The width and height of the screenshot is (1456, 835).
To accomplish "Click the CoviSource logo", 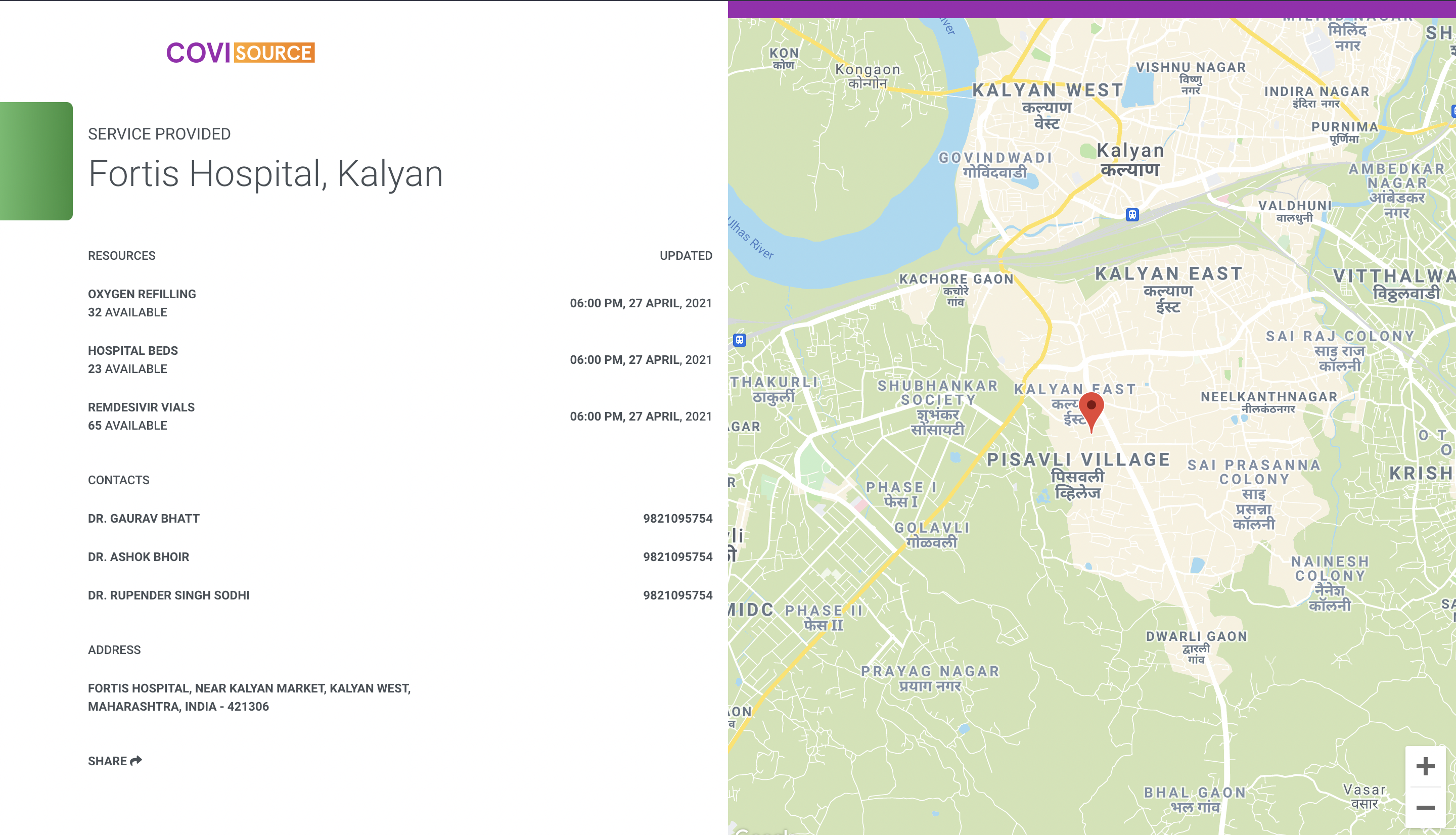I will [240, 52].
